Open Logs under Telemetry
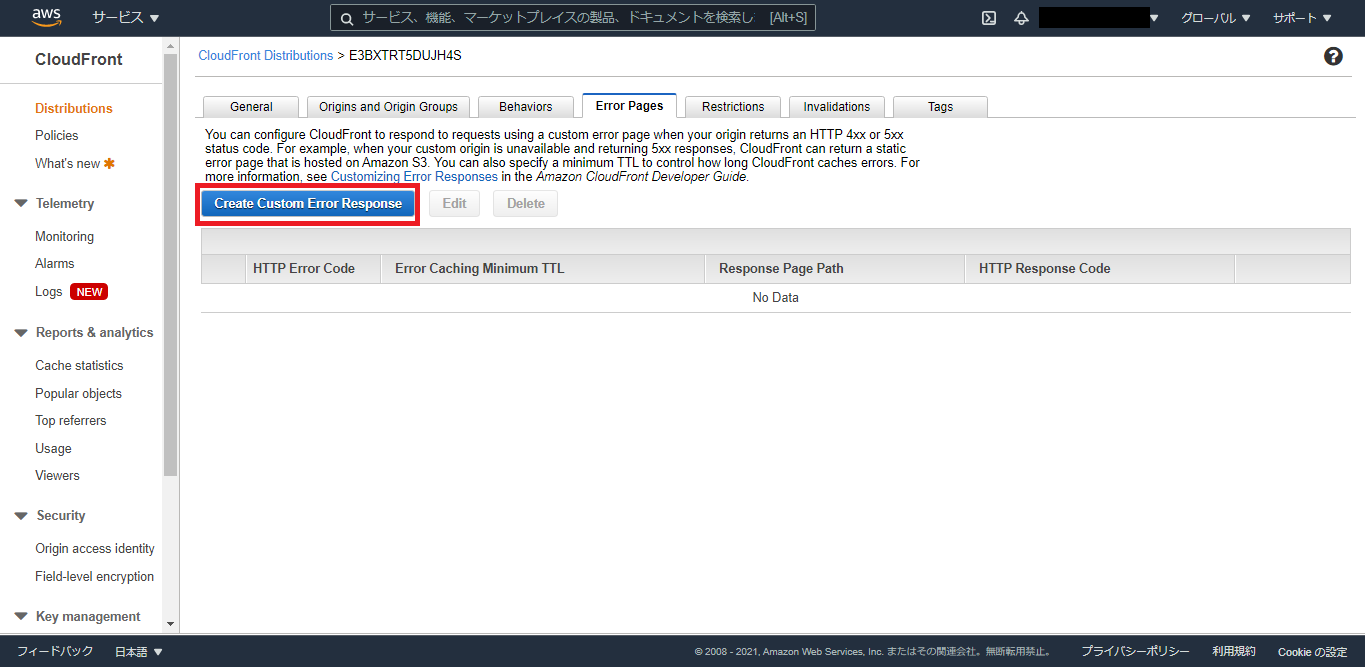The width and height of the screenshot is (1365, 667). click(49, 291)
